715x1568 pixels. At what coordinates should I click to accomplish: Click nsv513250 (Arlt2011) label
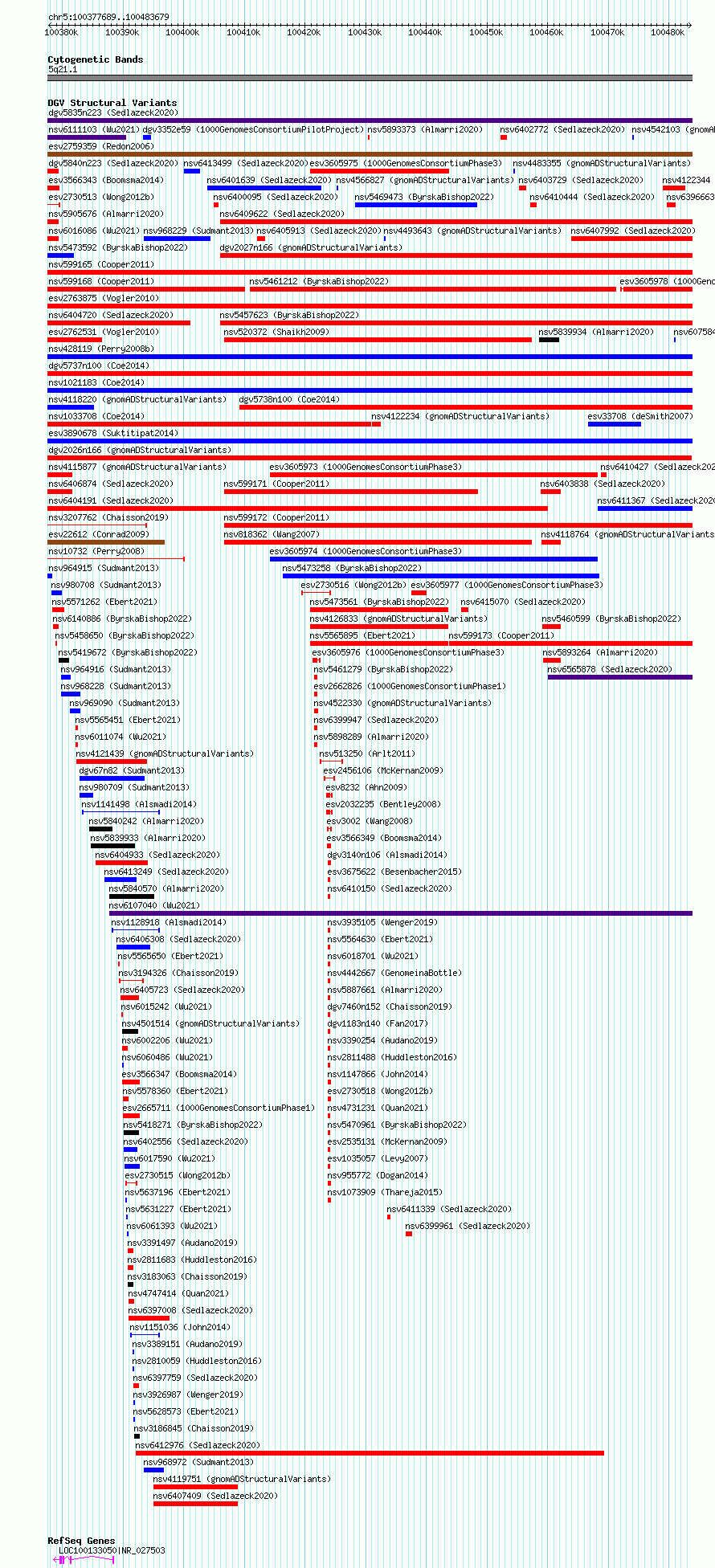pos(367,753)
